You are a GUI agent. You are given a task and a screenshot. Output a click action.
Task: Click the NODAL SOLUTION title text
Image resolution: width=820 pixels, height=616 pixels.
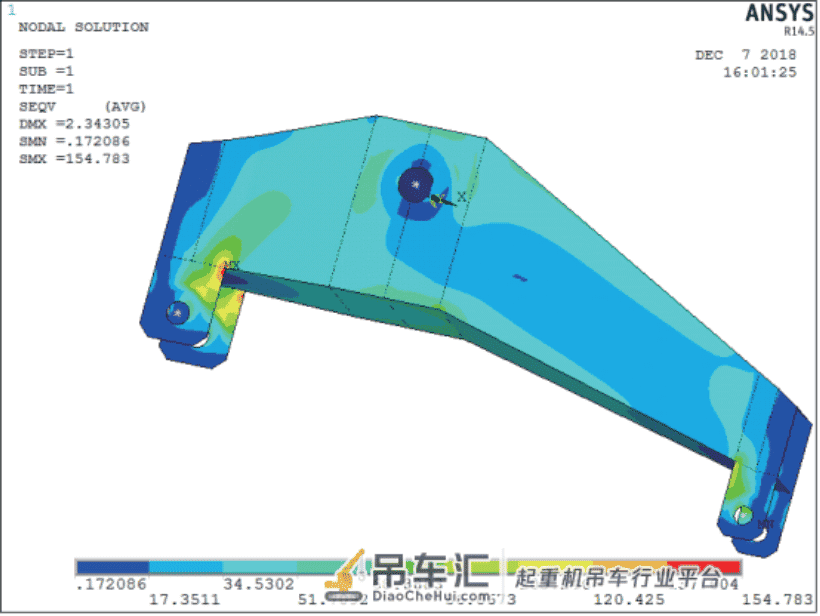pos(84,27)
